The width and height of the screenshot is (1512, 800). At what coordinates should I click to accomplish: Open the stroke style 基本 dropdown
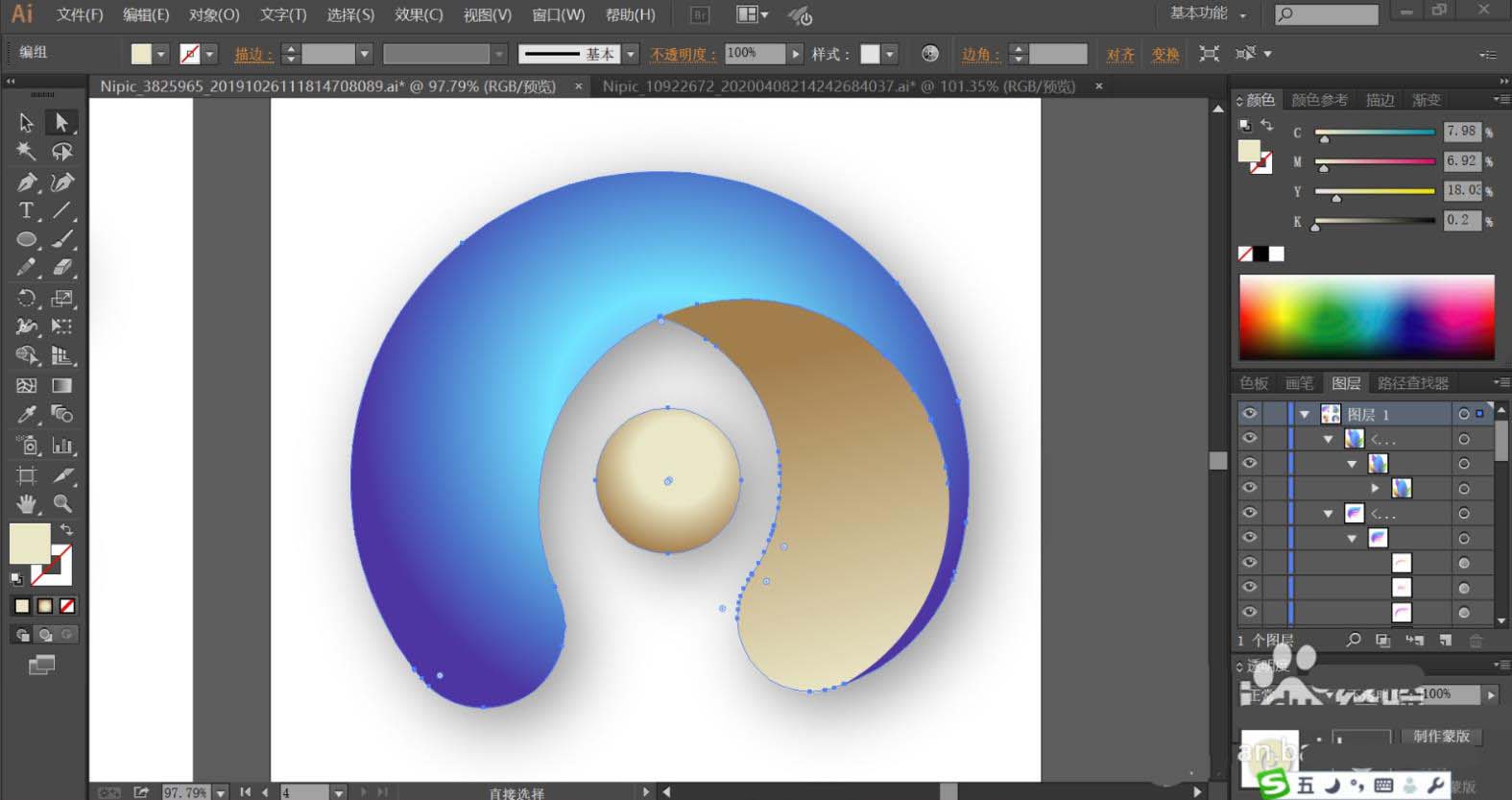click(631, 54)
